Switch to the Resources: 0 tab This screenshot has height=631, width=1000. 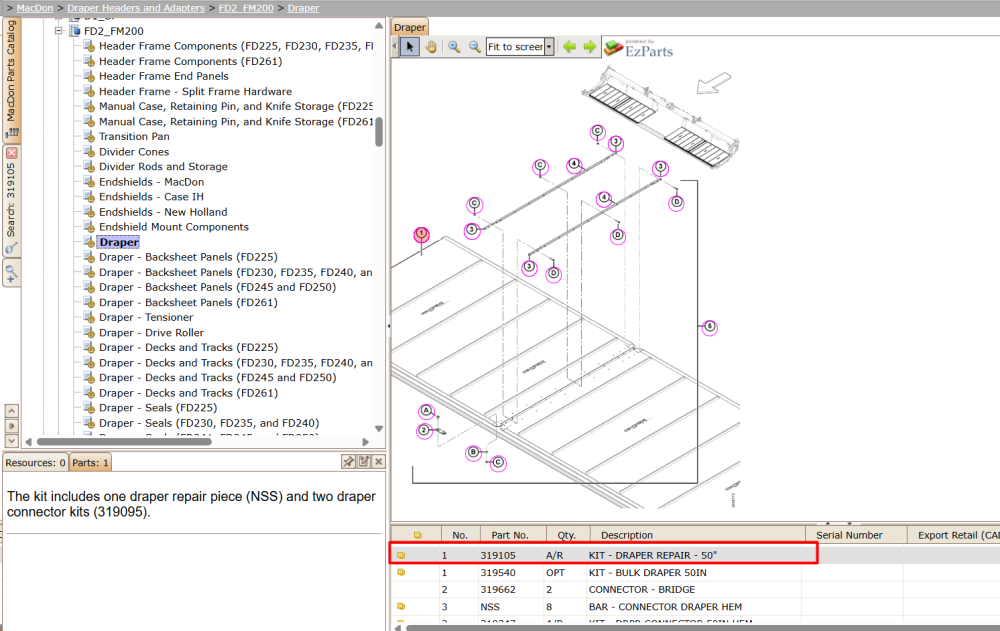tap(35, 463)
